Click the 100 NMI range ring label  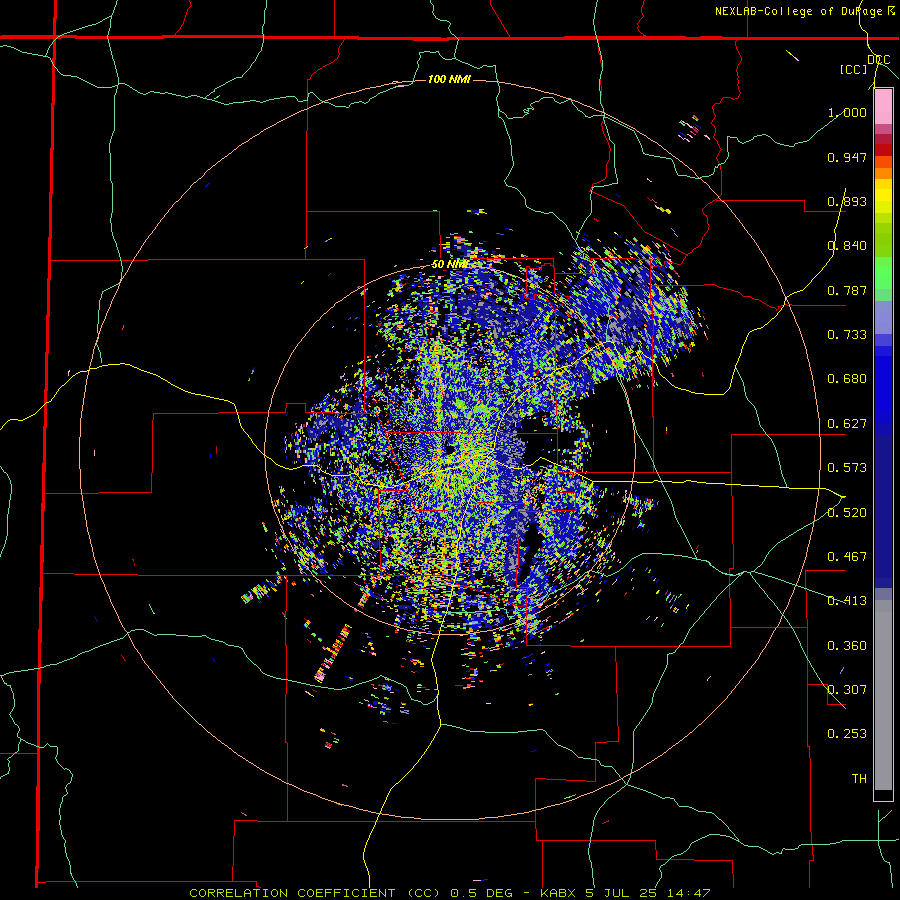(x=449, y=79)
